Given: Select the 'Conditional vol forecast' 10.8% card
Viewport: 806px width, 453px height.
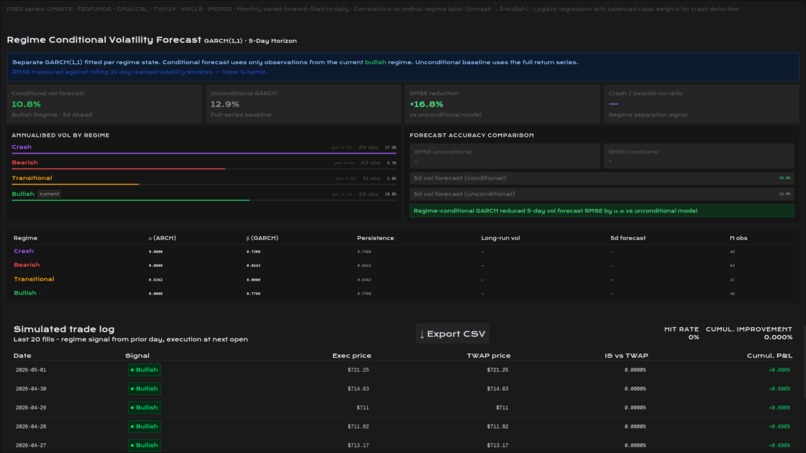Looking at the screenshot, I should click(x=104, y=104).
